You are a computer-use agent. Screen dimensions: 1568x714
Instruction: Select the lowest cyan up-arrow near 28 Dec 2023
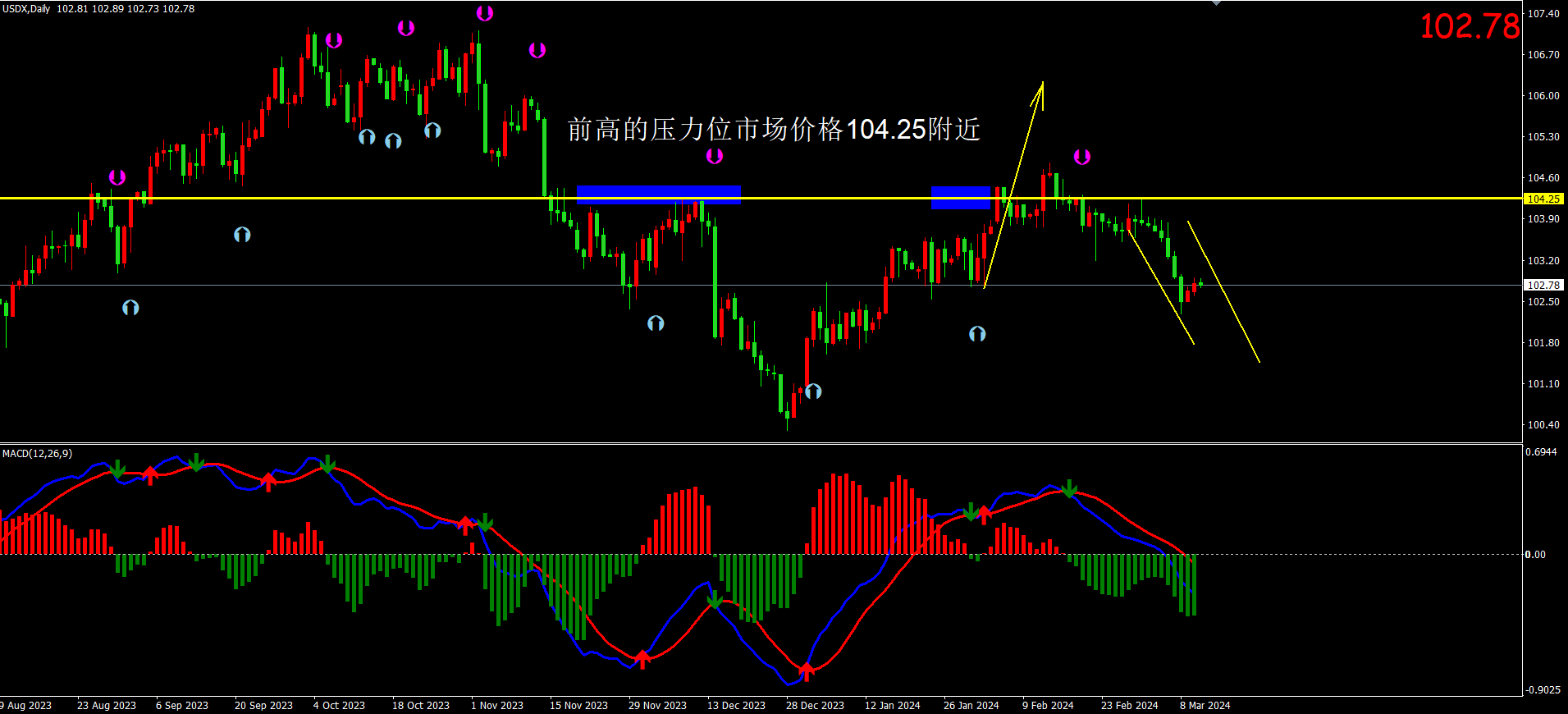point(813,391)
